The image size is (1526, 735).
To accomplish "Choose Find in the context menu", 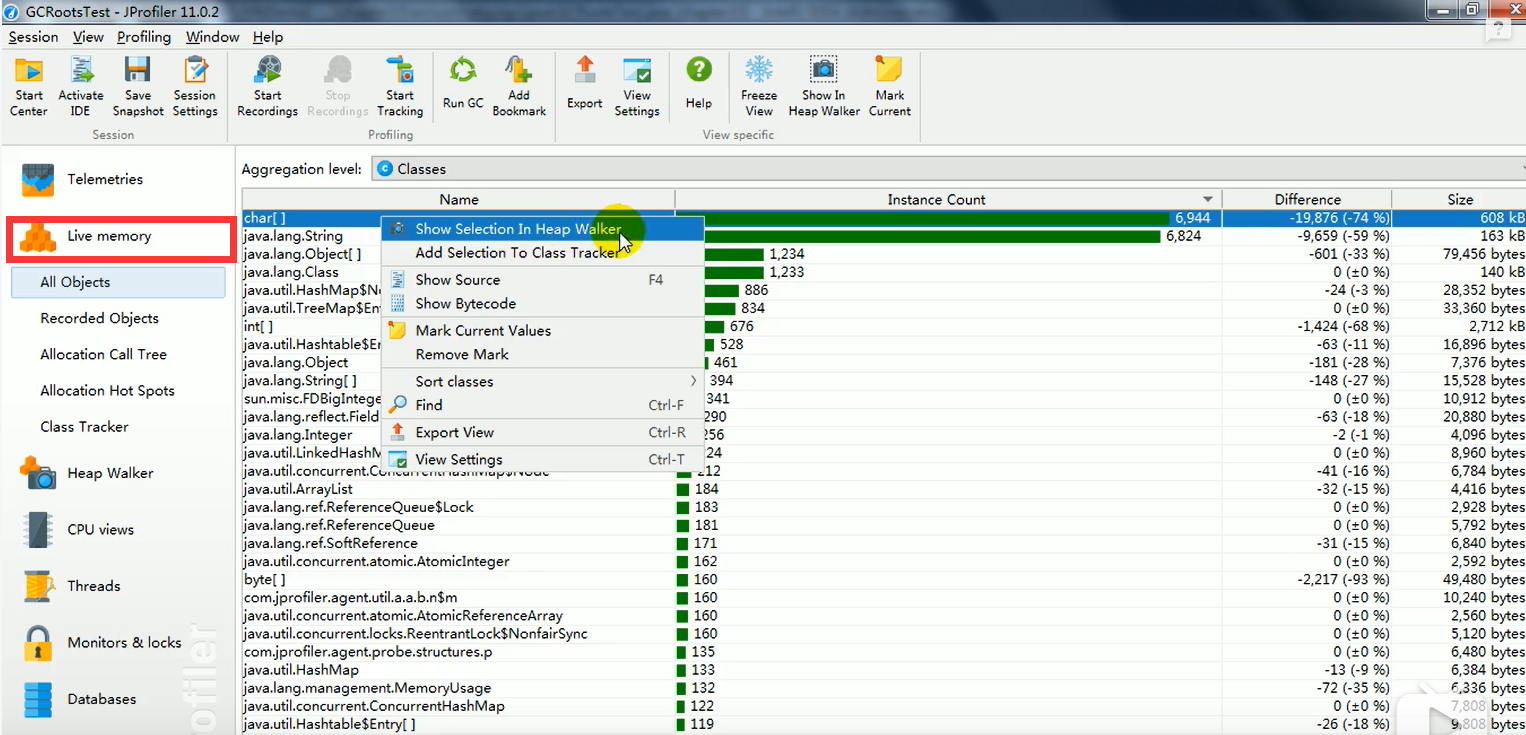I will (x=543, y=406).
